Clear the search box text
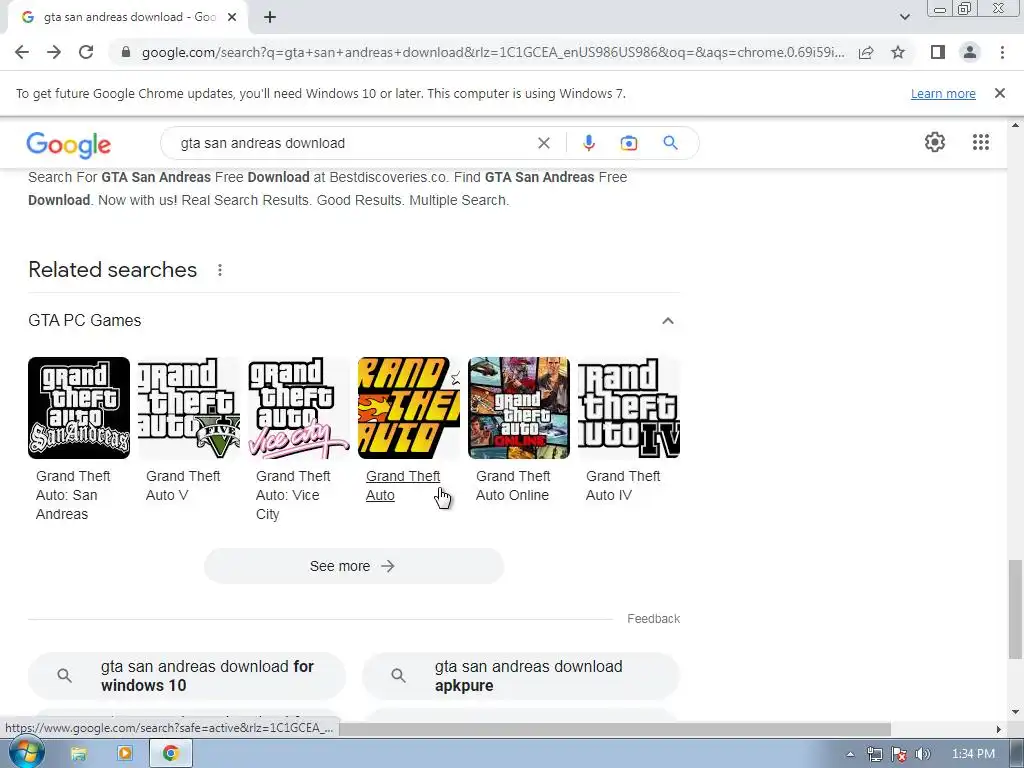This screenshot has height=768, width=1024. tap(543, 143)
